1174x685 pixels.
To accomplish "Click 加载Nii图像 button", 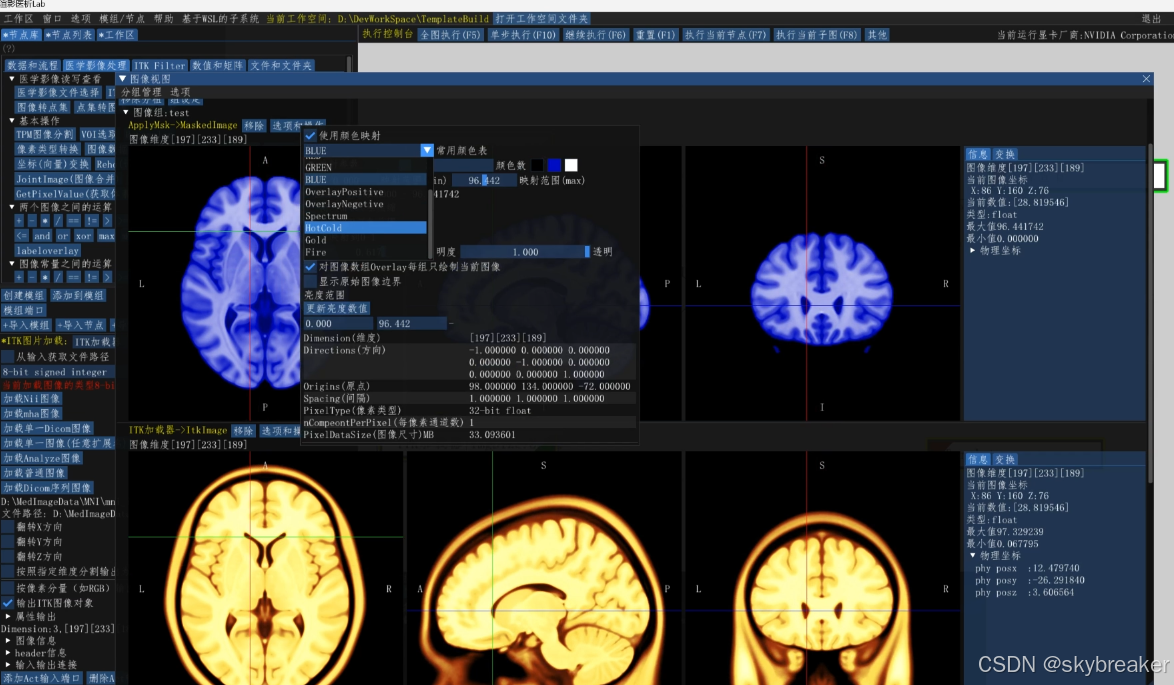I will point(31,399).
